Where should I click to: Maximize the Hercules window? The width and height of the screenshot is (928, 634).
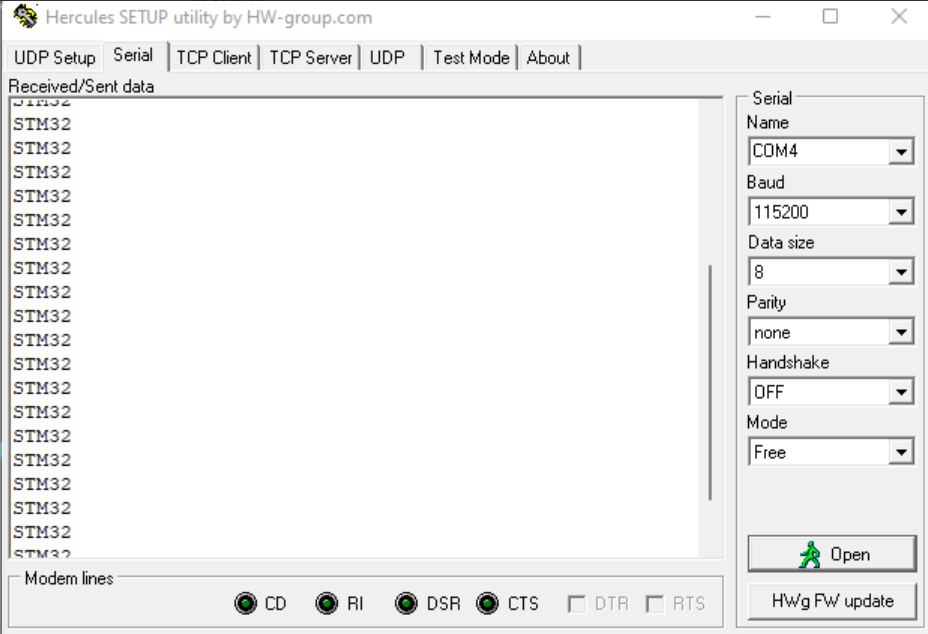click(x=830, y=17)
